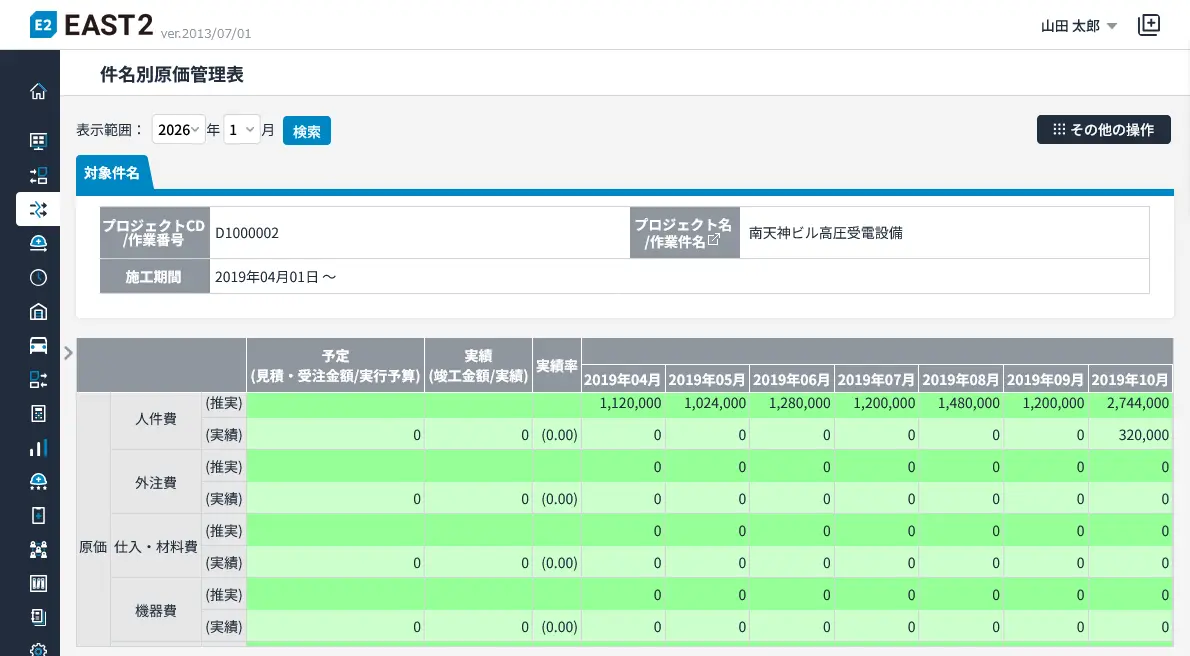Click the car icon in sidebar

38,345
